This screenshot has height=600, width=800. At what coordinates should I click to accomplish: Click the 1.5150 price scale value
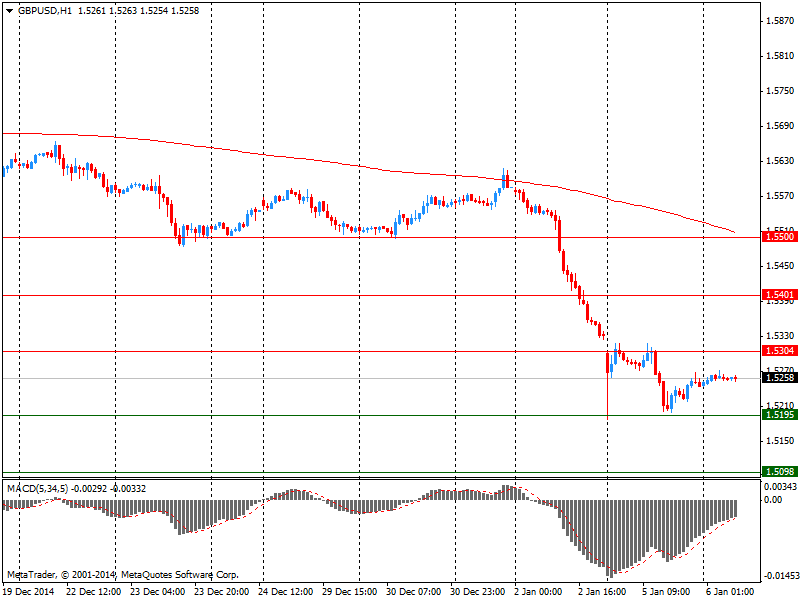click(x=780, y=441)
